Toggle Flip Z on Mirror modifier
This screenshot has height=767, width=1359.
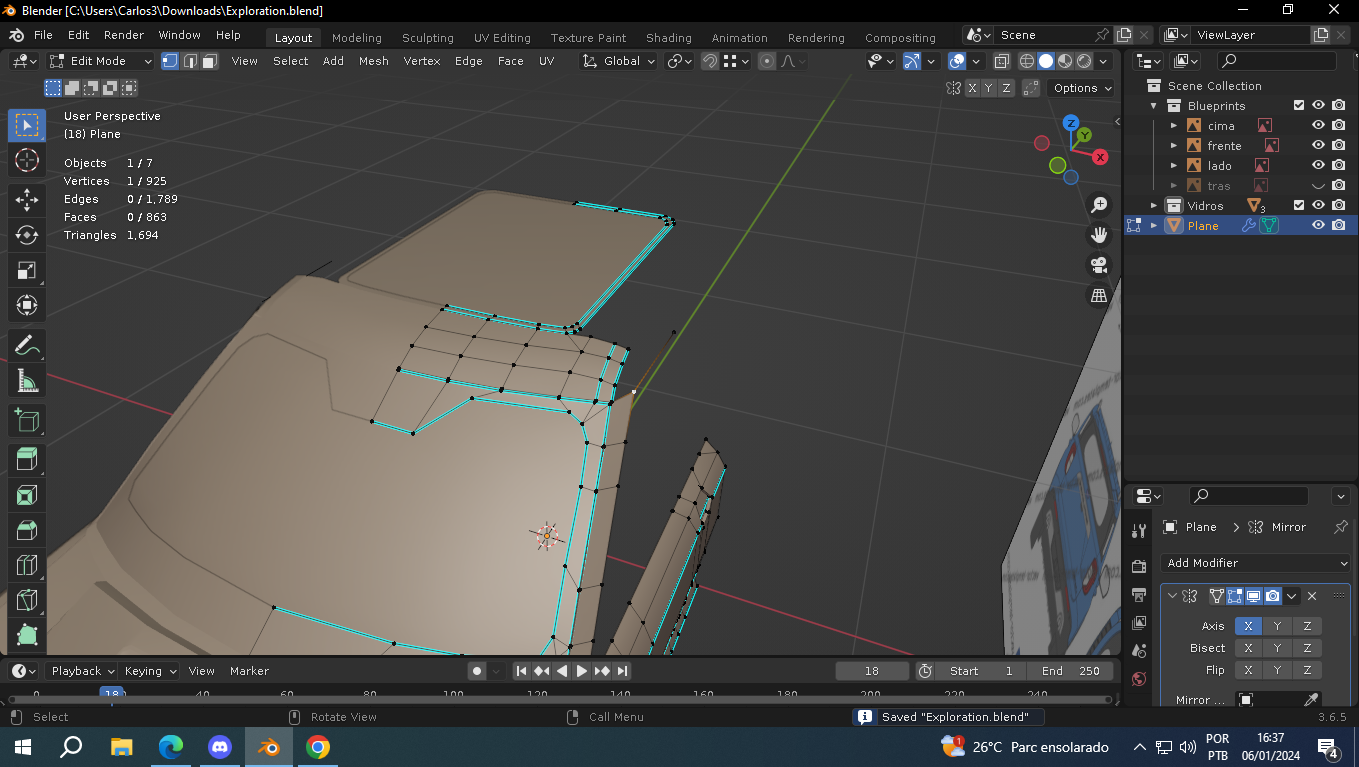tap(1307, 670)
